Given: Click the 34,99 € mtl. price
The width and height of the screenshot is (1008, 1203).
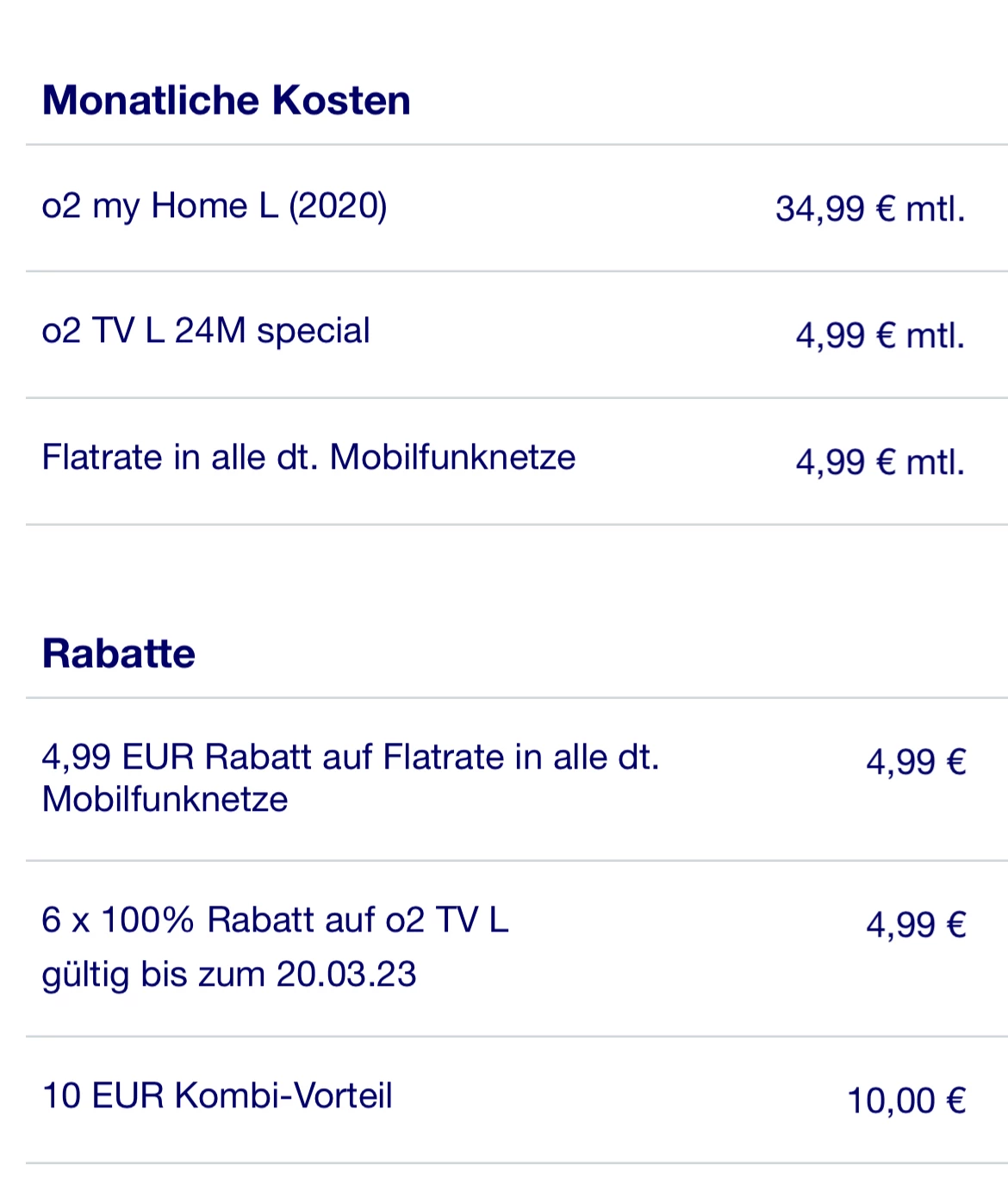Looking at the screenshot, I should click(869, 209).
